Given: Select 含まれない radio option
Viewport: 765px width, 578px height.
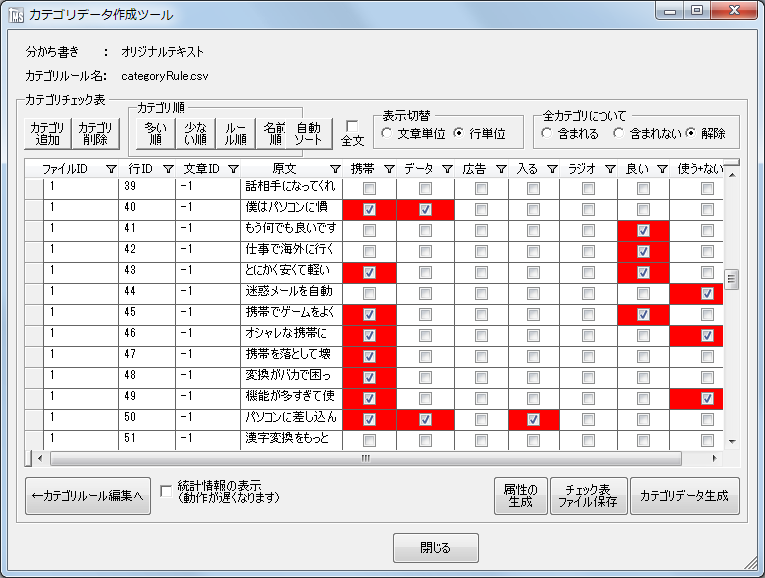Looking at the screenshot, I should 619,133.
